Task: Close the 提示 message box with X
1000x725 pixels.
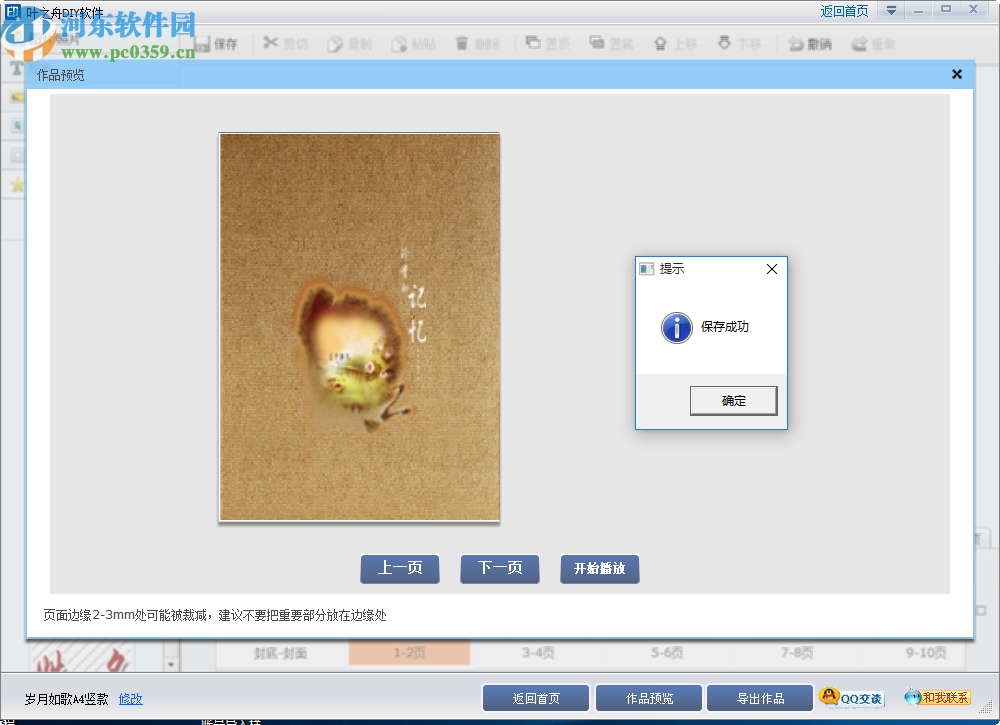Action: click(x=772, y=269)
